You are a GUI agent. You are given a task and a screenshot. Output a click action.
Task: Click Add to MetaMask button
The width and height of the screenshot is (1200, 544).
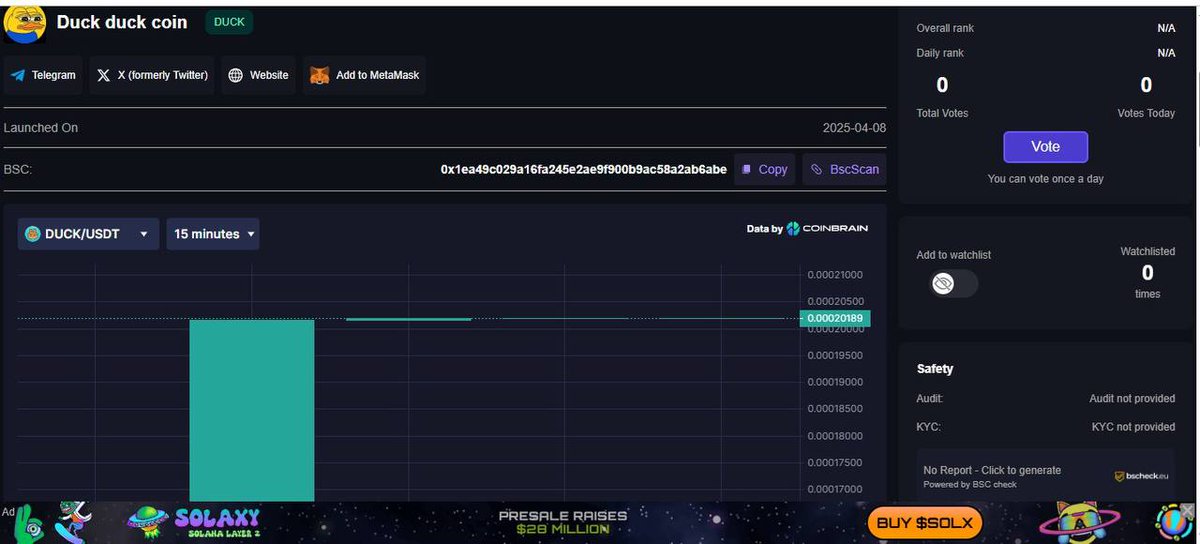click(x=365, y=75)
